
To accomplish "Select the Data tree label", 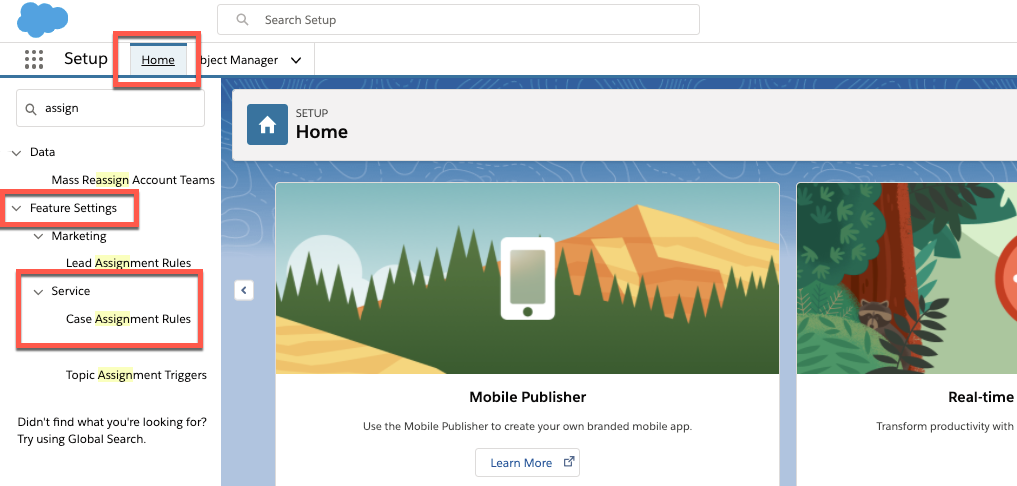I will click(x=42, y=152).
